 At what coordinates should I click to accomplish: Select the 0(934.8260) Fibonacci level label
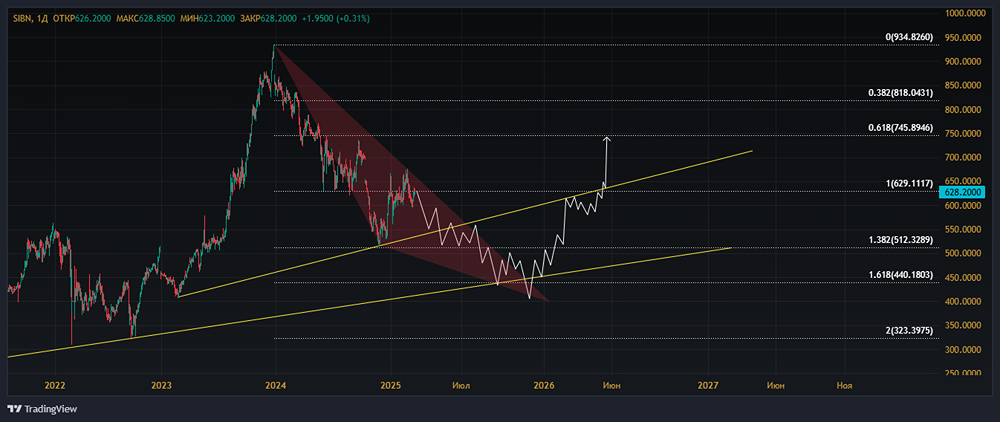tap(909, 38)
